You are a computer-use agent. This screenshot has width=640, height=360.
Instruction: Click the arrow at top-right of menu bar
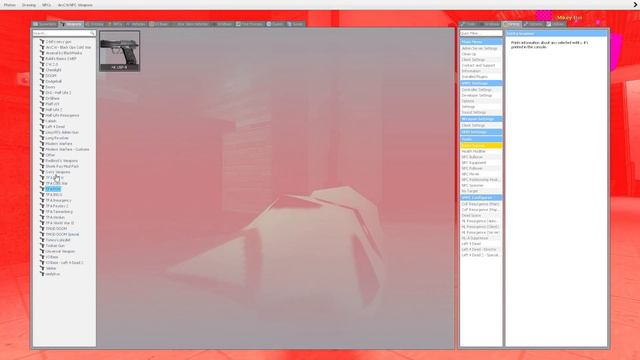[636, 5]
